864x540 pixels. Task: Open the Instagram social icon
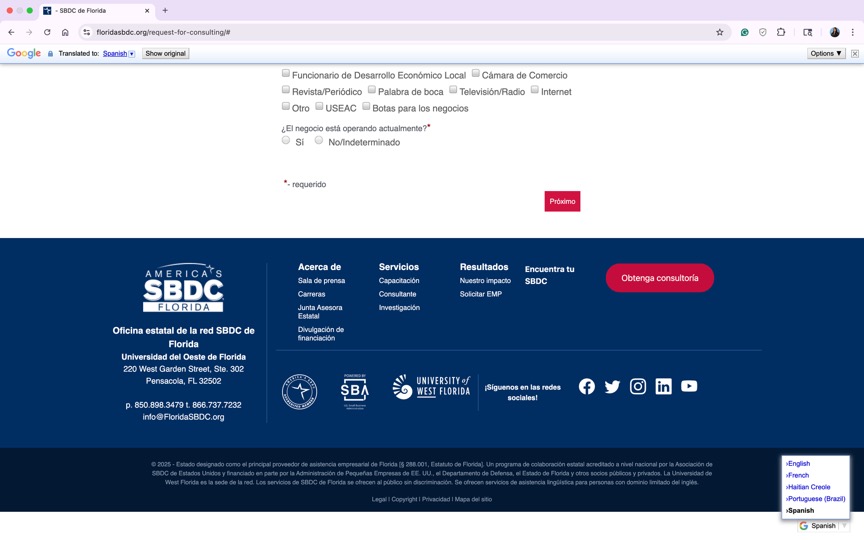click(638, 387)
